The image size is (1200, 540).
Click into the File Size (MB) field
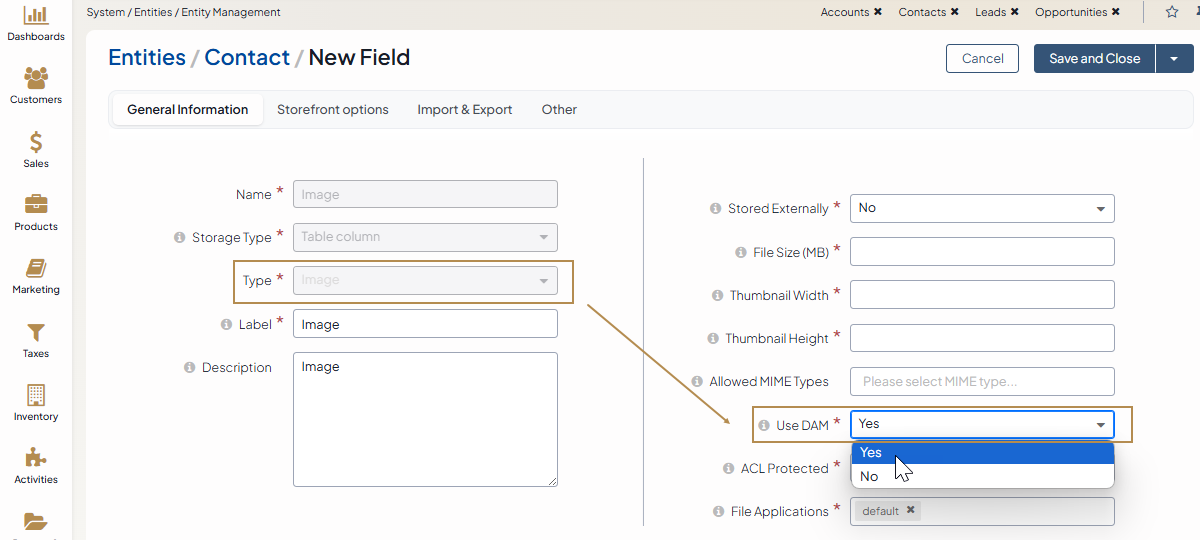coord(981,252)
